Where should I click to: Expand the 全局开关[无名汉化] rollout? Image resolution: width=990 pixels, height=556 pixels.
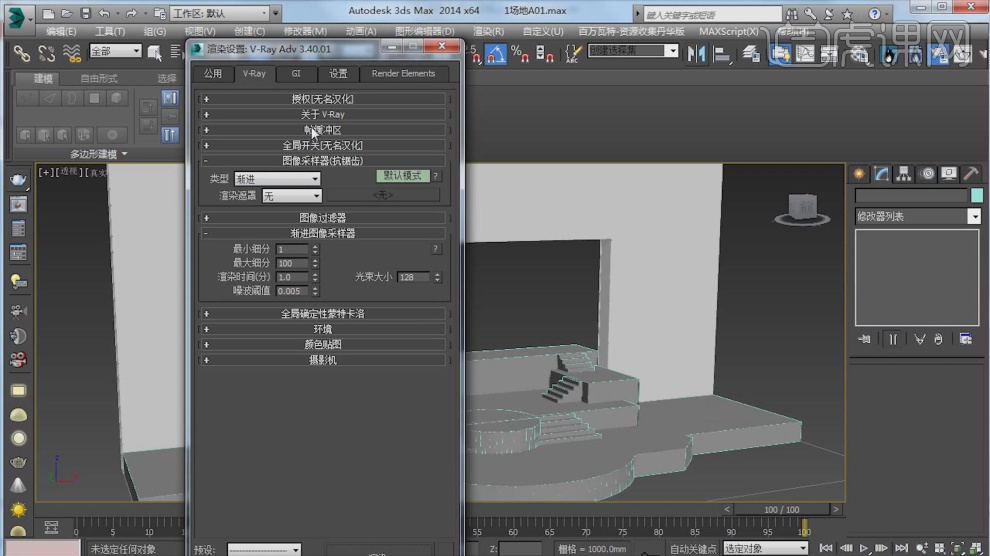323,145
